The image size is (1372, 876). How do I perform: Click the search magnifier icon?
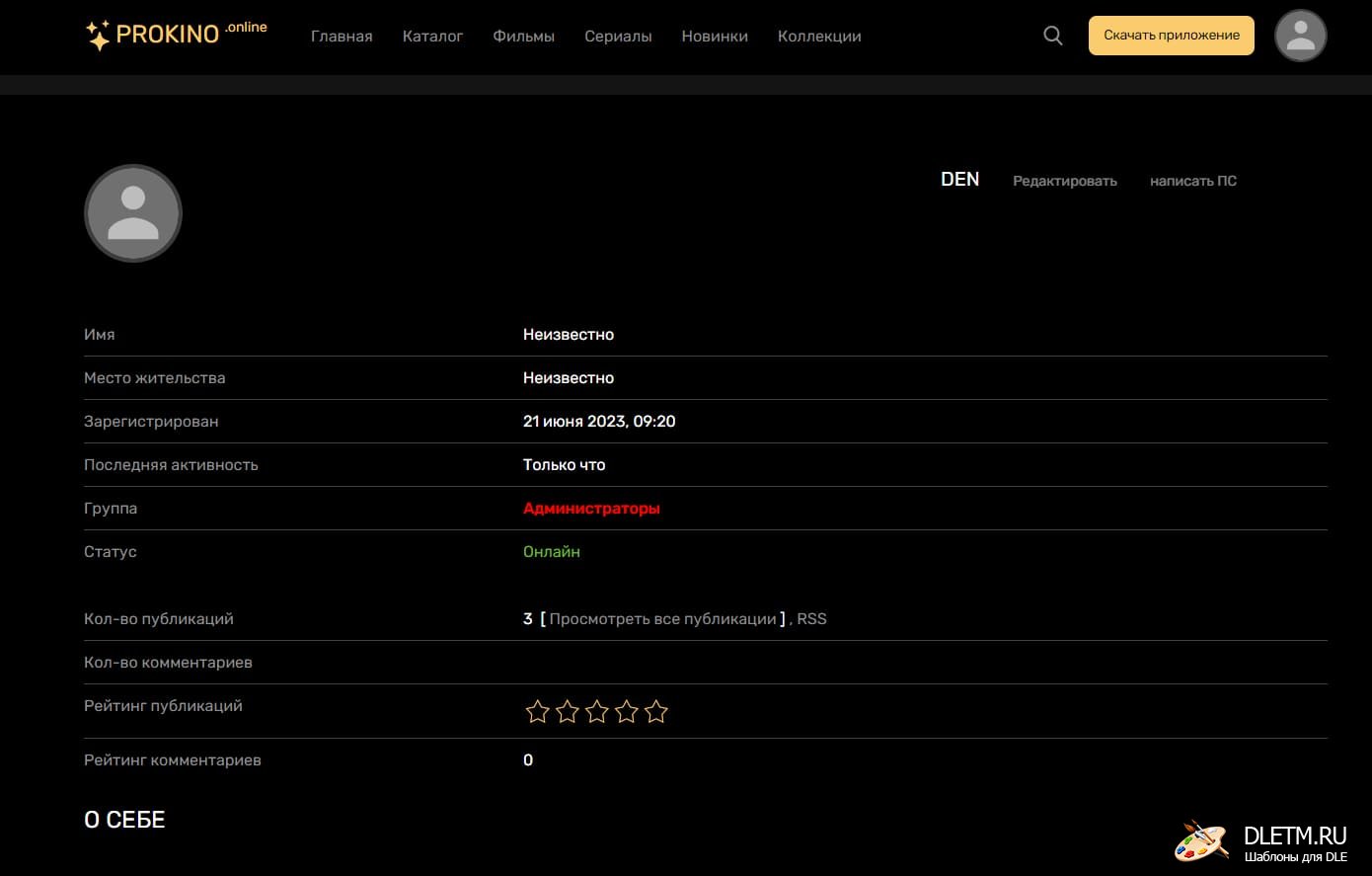point(1053,36)
